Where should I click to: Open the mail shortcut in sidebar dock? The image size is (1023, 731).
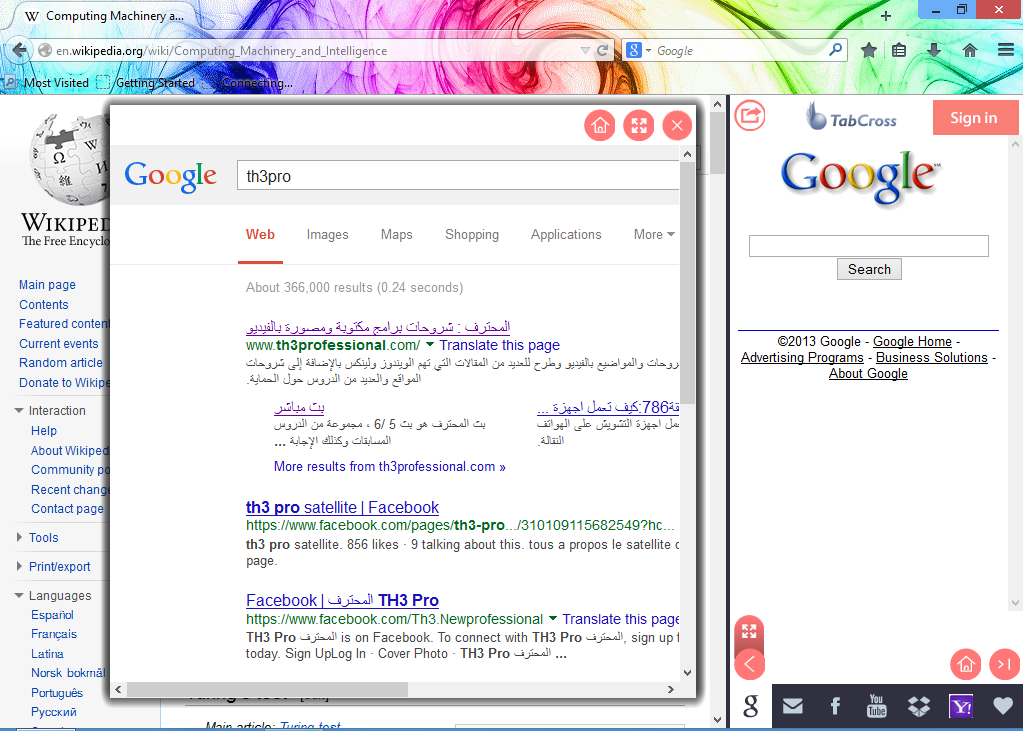(x=793, y=706)
